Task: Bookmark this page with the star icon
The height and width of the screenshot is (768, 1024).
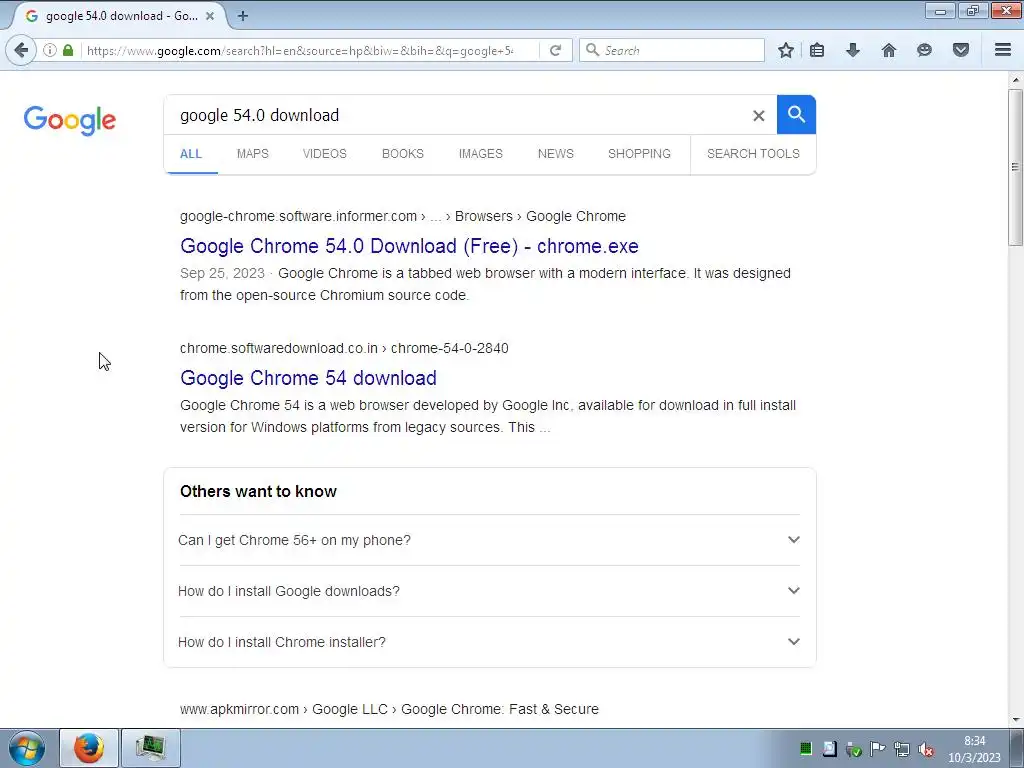Action: [x=786, y=50]
